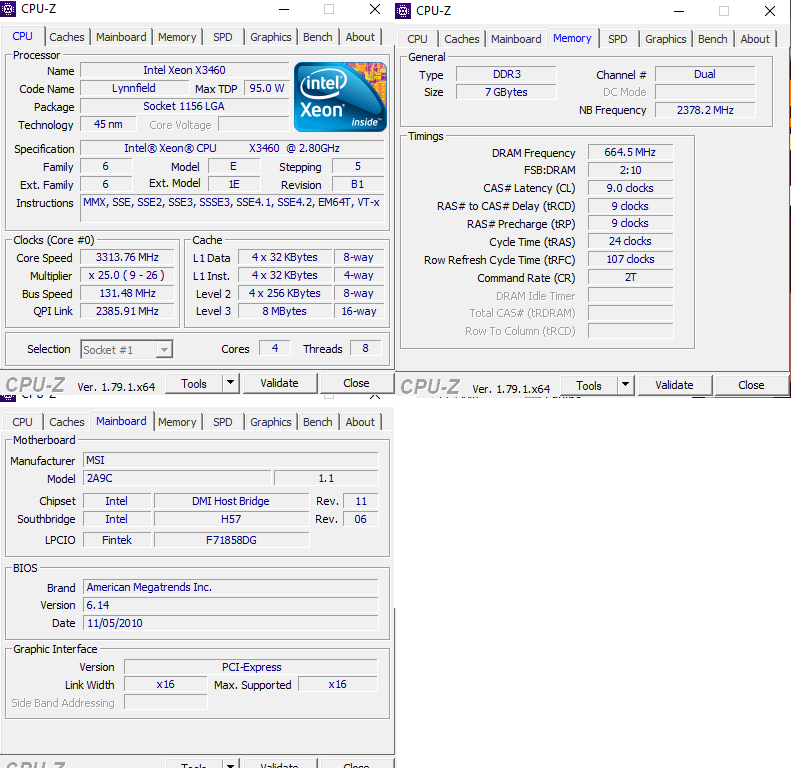Maximize the left CPU-Z window

point(328,9)
